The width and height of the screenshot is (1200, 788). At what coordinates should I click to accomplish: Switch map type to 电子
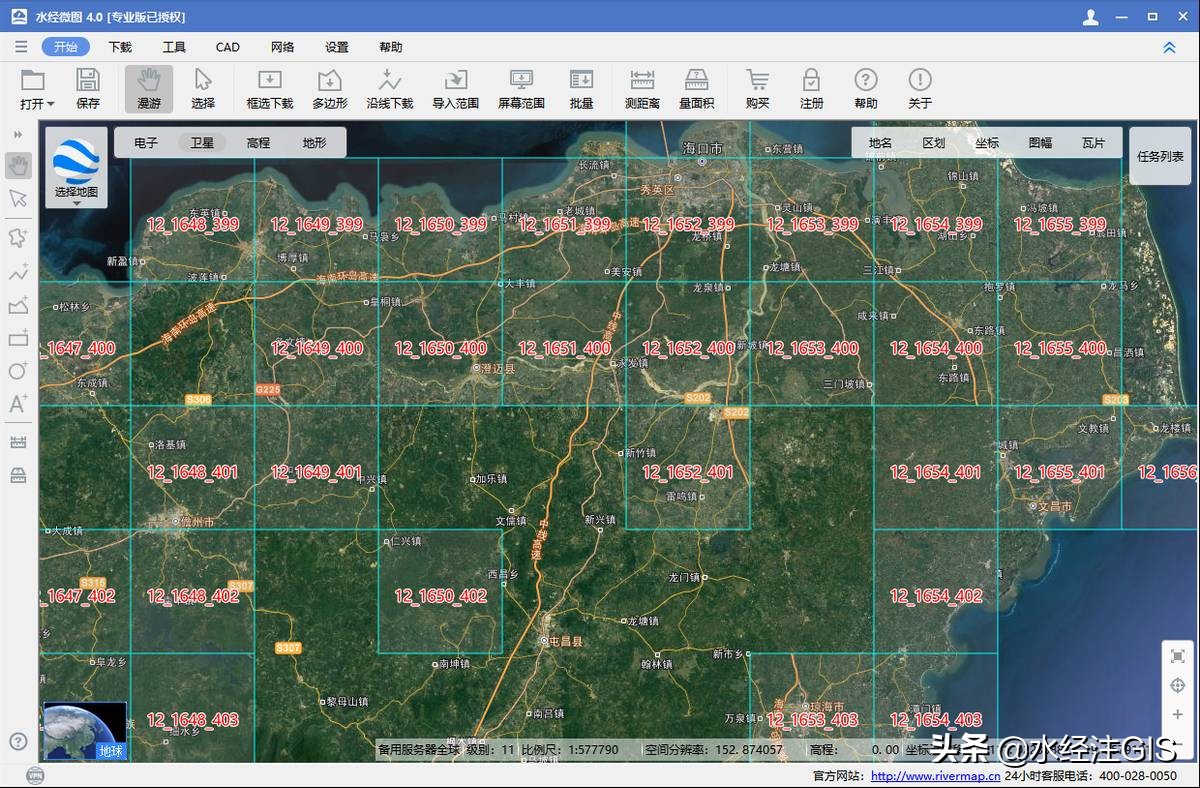tap(146, 143)
